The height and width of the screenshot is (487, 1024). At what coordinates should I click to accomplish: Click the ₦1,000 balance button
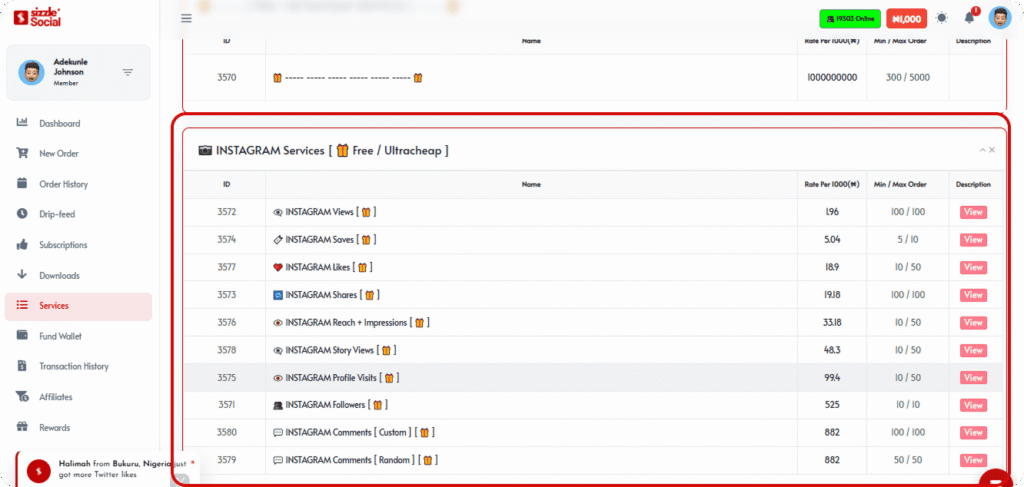(x=906, y=19)
